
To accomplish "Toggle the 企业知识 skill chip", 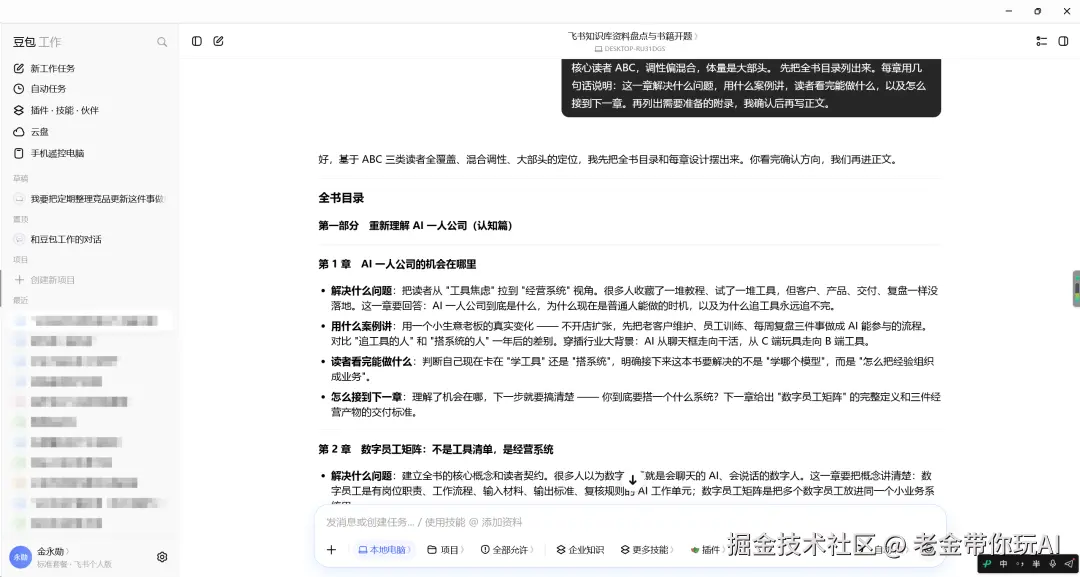I will pos(580,549).
